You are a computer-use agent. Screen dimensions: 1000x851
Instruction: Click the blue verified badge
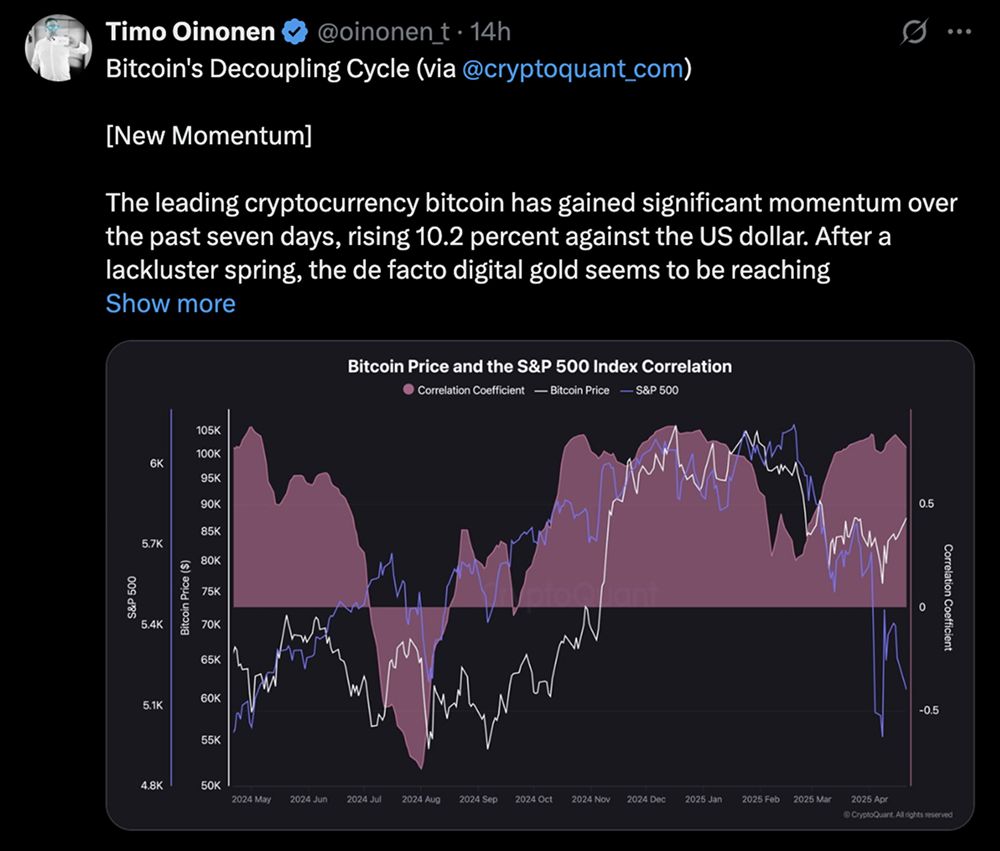[x=293, y=33]
